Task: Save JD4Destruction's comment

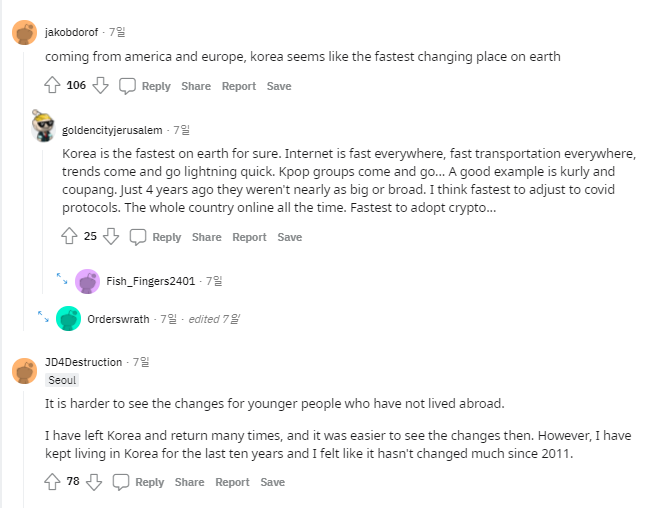Action: [272, 482]
